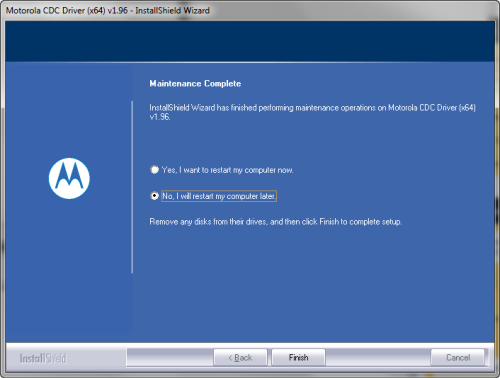This screenshot has width=500, height=378.
Task: Click the Cancel button
Action: coord(458,358)
